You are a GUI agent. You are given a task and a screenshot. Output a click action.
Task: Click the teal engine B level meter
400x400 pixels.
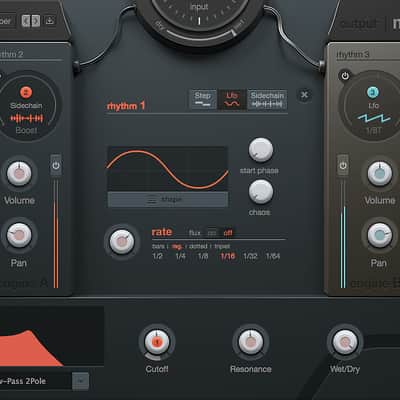343,234
